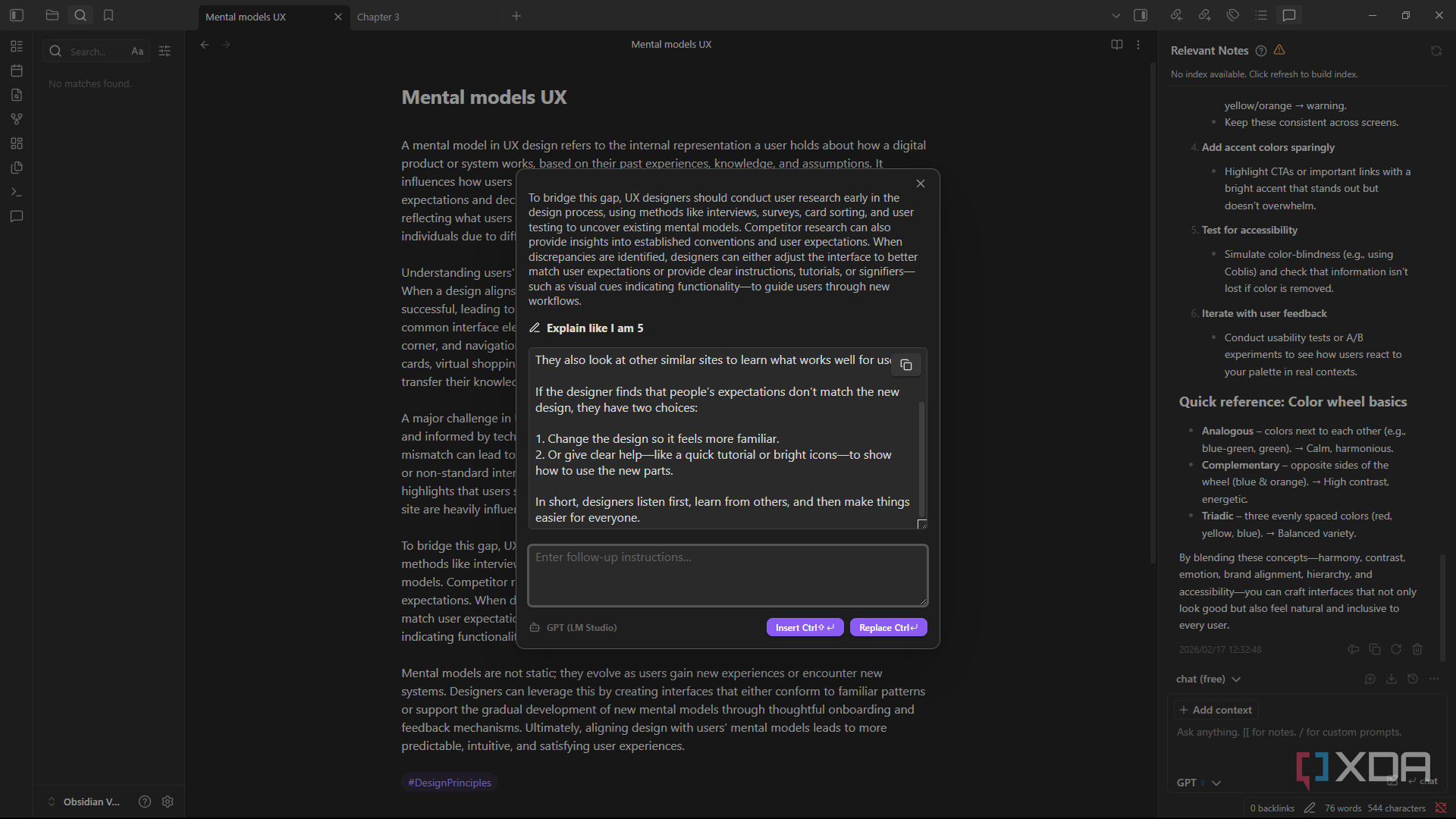Open chat panel more options ellipsis
Image resolution: width=1456 pixels, height=819 pixels.
pos(1434,679)
